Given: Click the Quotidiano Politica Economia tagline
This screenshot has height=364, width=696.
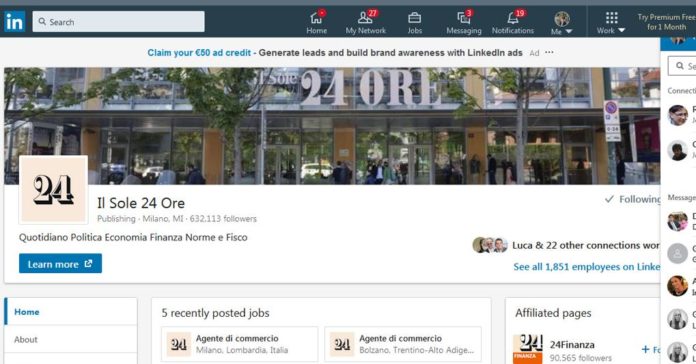Looking at the screenshot, I should coord(133,237).
